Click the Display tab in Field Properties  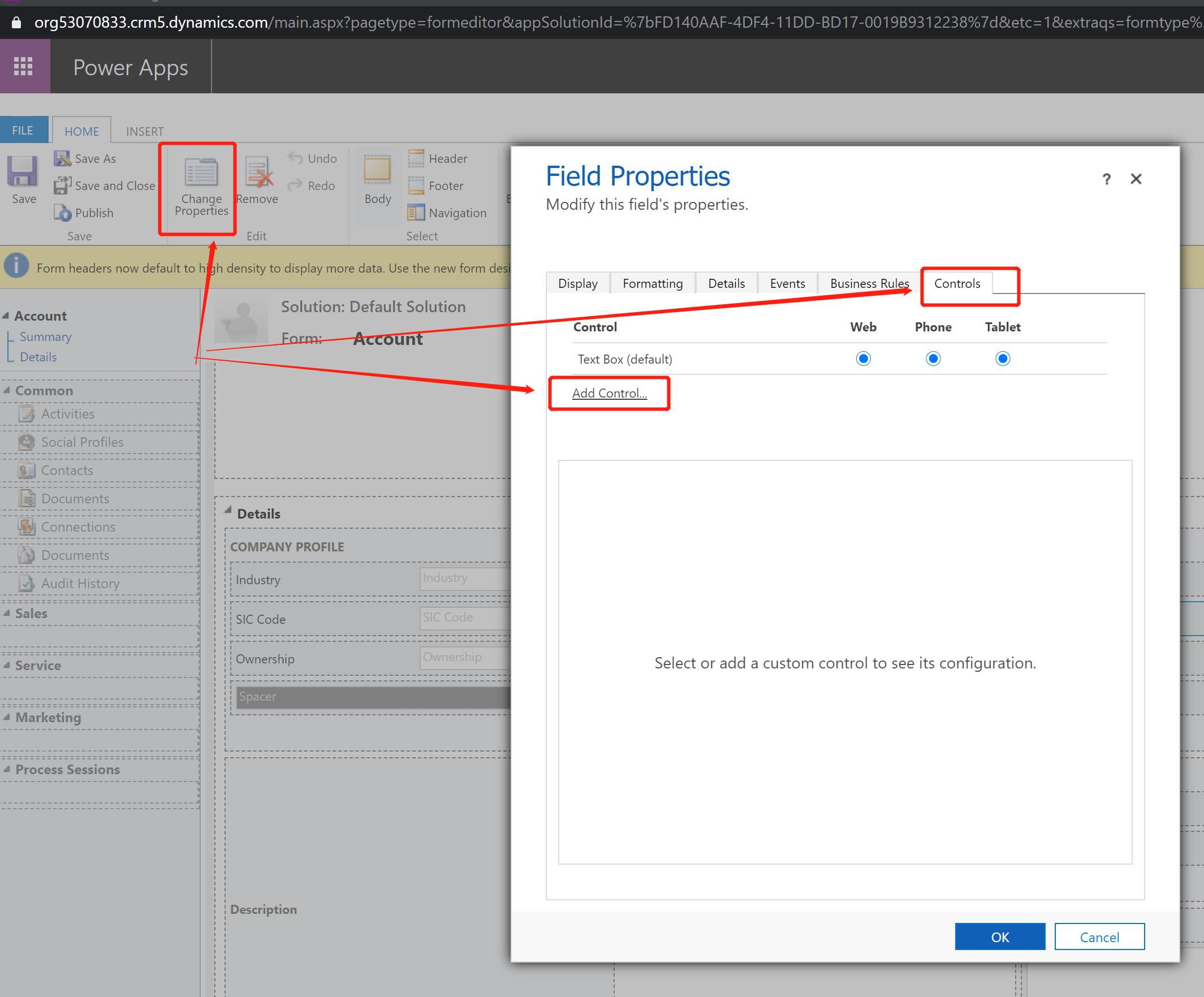[577, 283]
